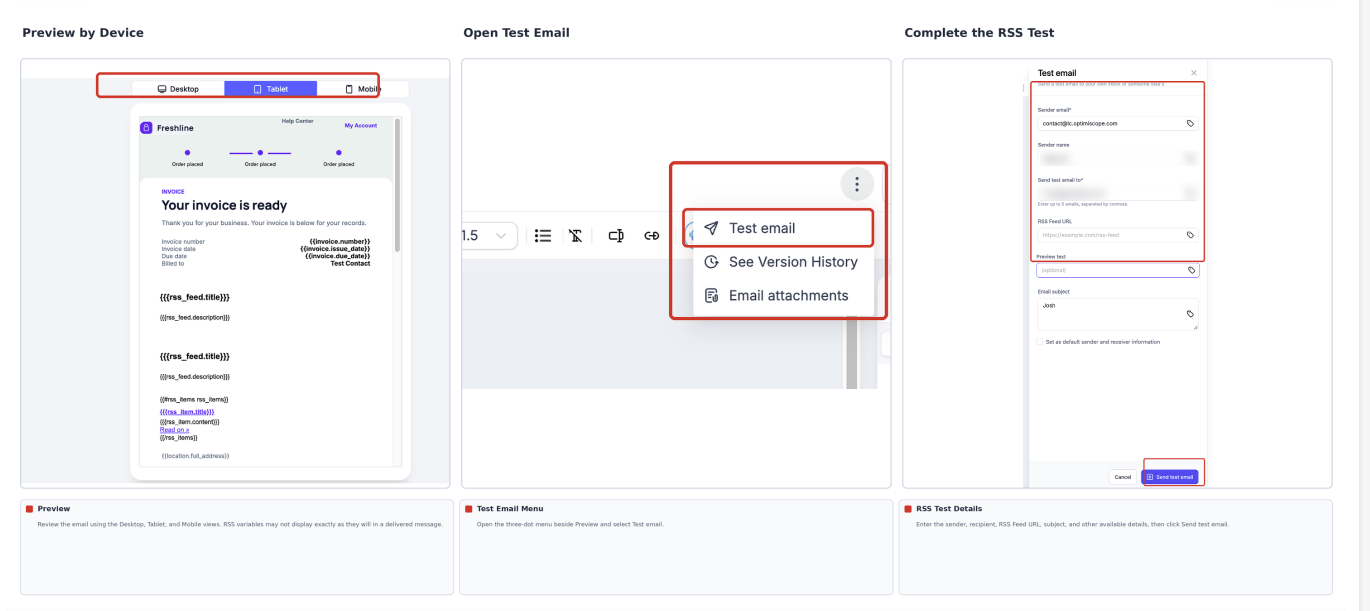Click the Send test email to* label
1370x611 pixels.
(x=1060, y=180)
